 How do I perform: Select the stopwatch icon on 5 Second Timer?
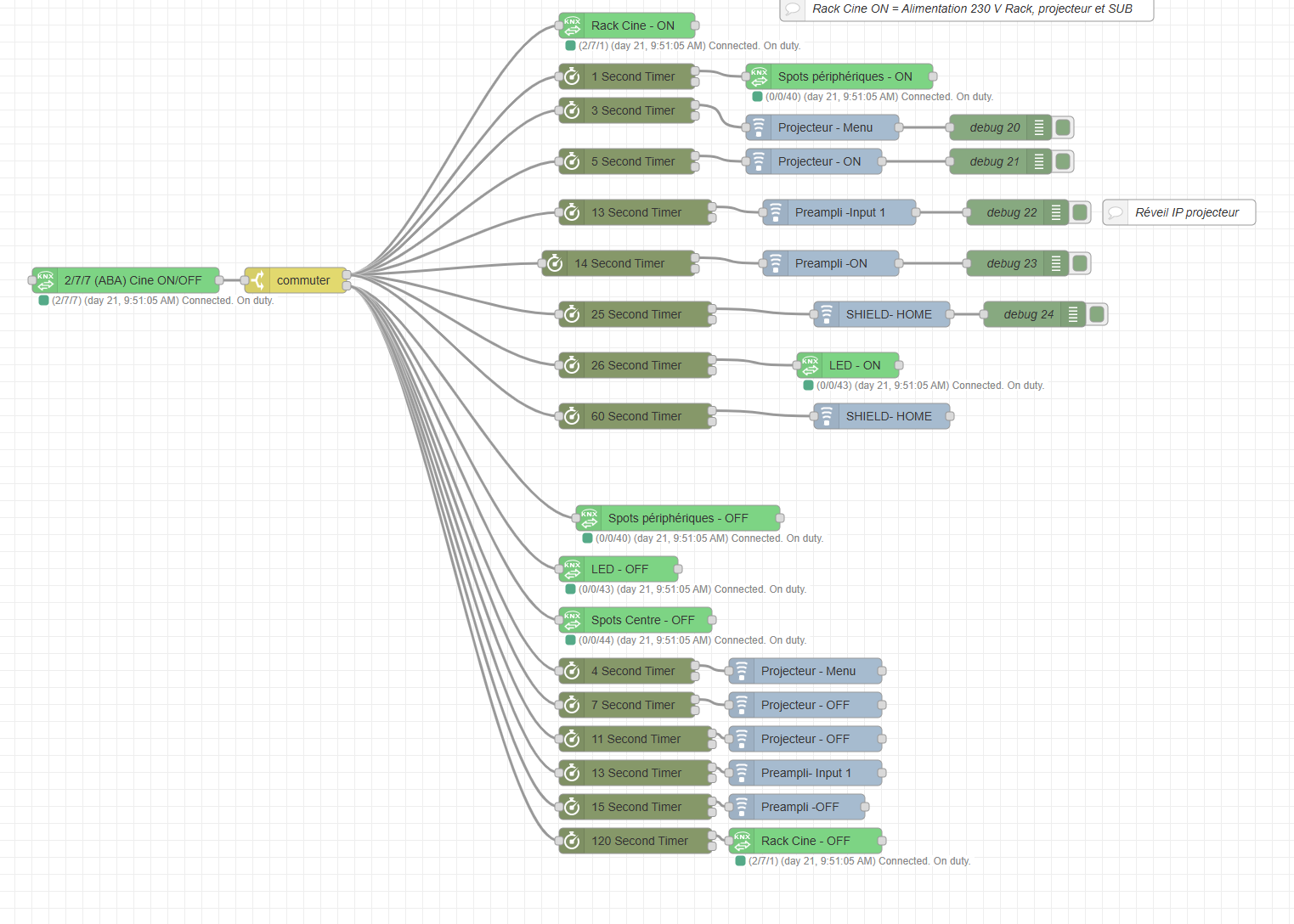pos(572,161)
